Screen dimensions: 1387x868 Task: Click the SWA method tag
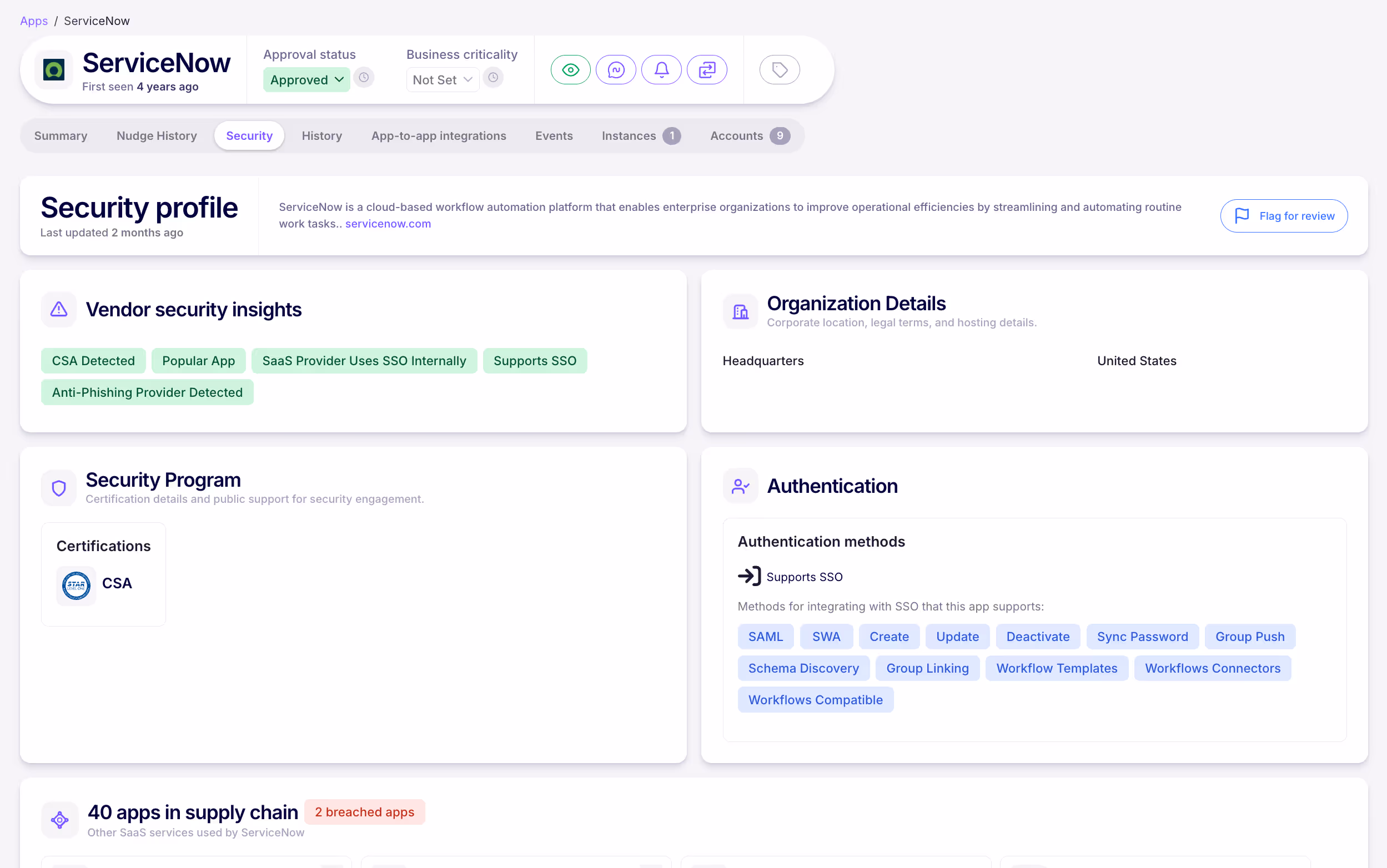tap(826, 637)
